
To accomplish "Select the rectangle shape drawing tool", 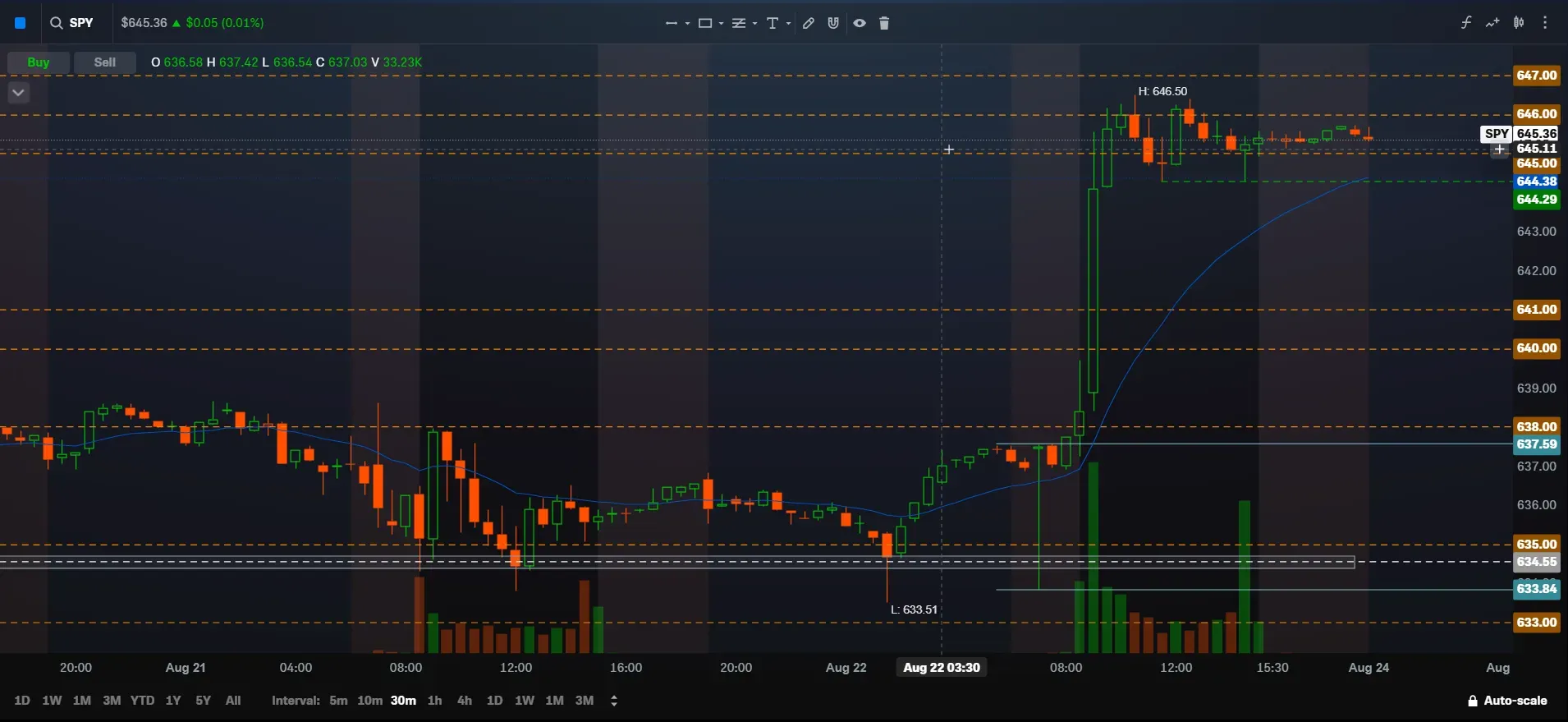I will [705, 23].
